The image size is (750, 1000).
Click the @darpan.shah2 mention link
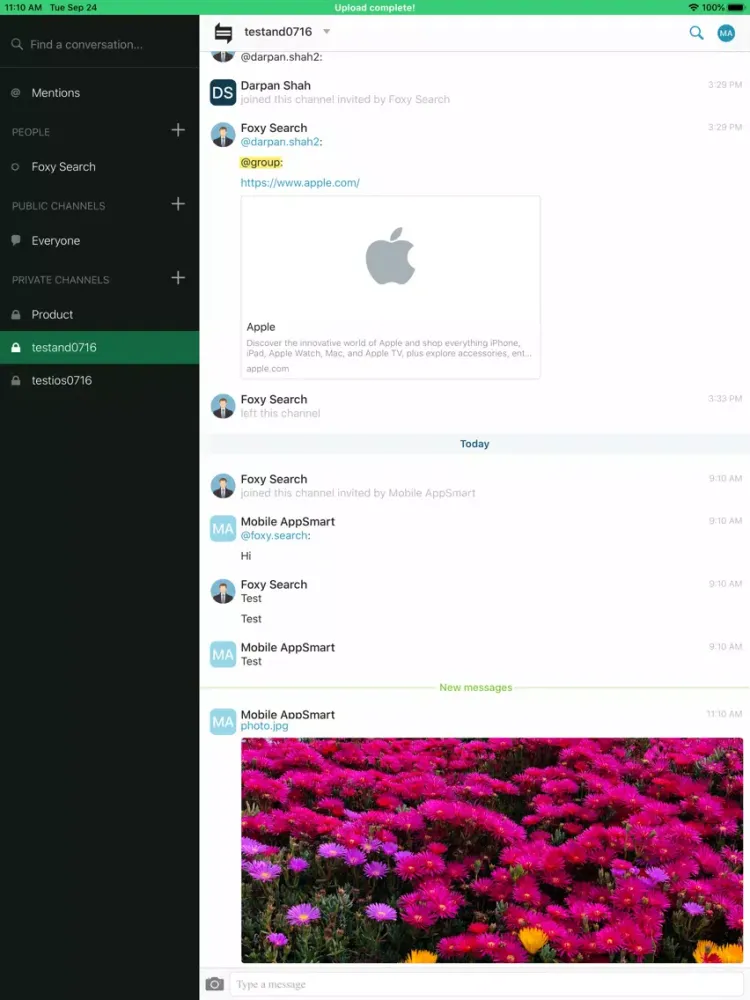click(280, 142)
